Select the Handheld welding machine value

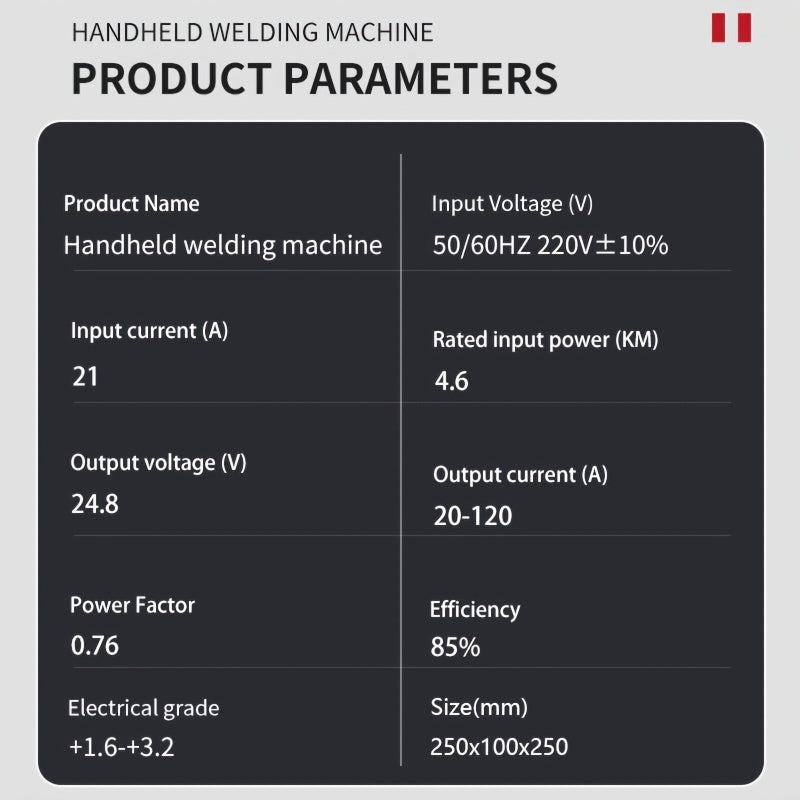coord(223,245)
